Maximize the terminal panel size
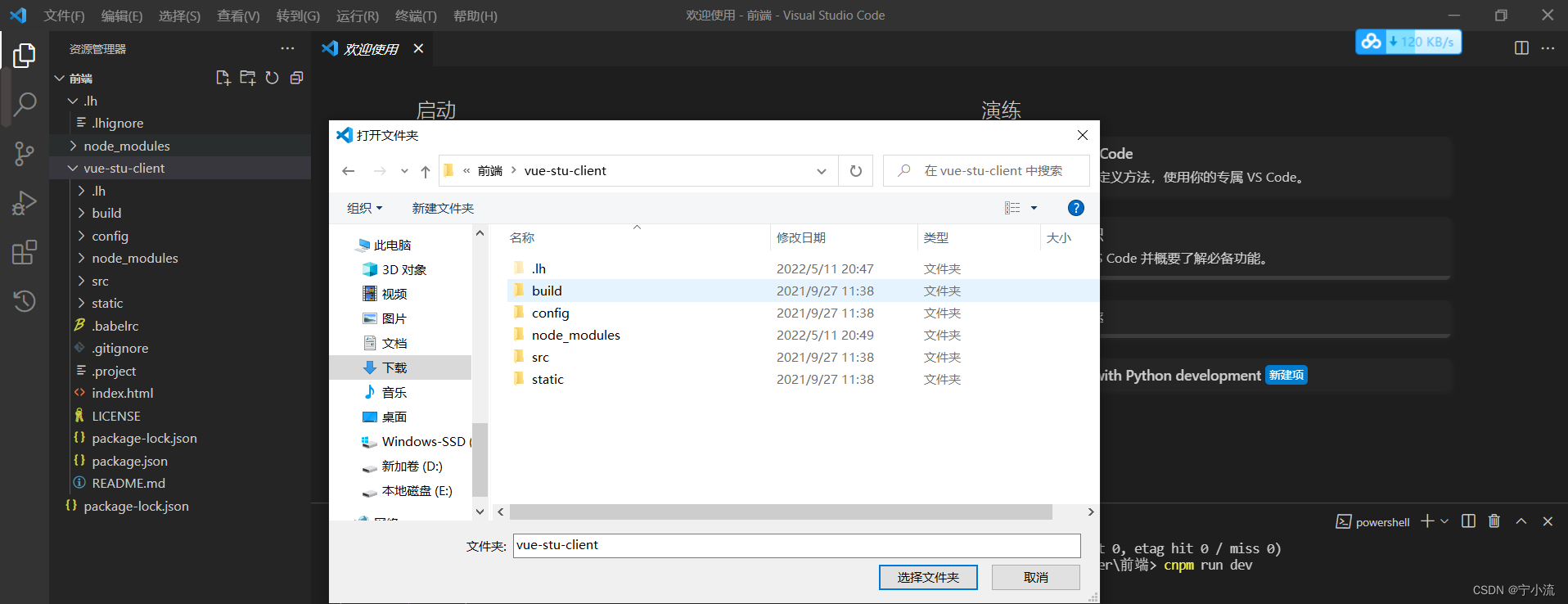 pos(1521,521)
